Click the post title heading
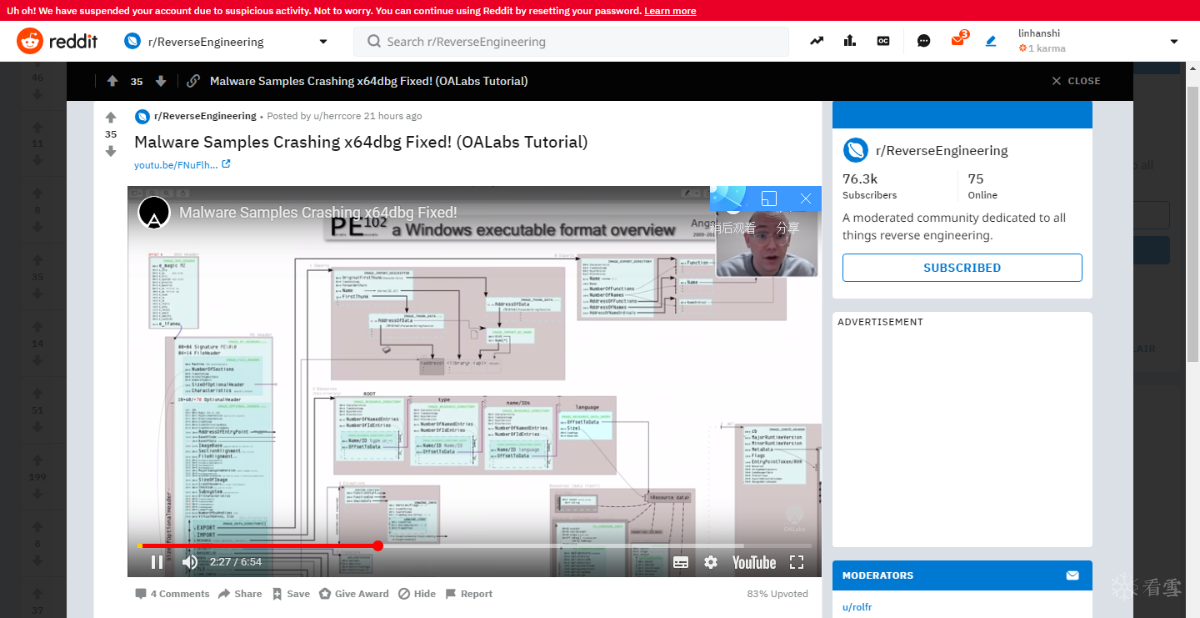The width and height of the screenshot is (1200, 618). click(x=361, y=142)
